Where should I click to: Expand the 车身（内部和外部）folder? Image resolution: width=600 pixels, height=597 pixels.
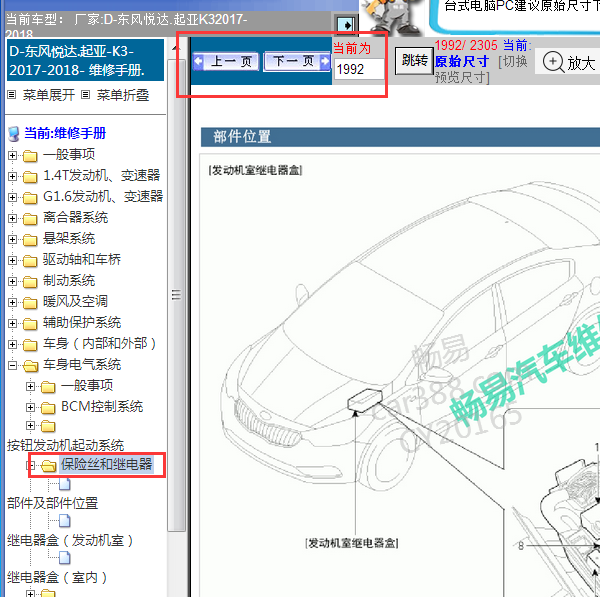pos(12,344)
